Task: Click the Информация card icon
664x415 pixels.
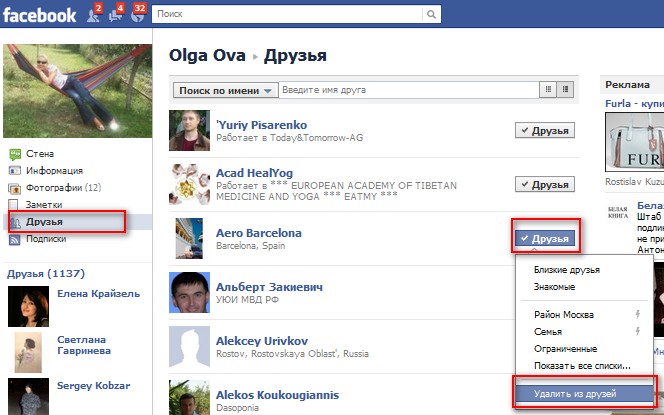Action: coord(15,171)
